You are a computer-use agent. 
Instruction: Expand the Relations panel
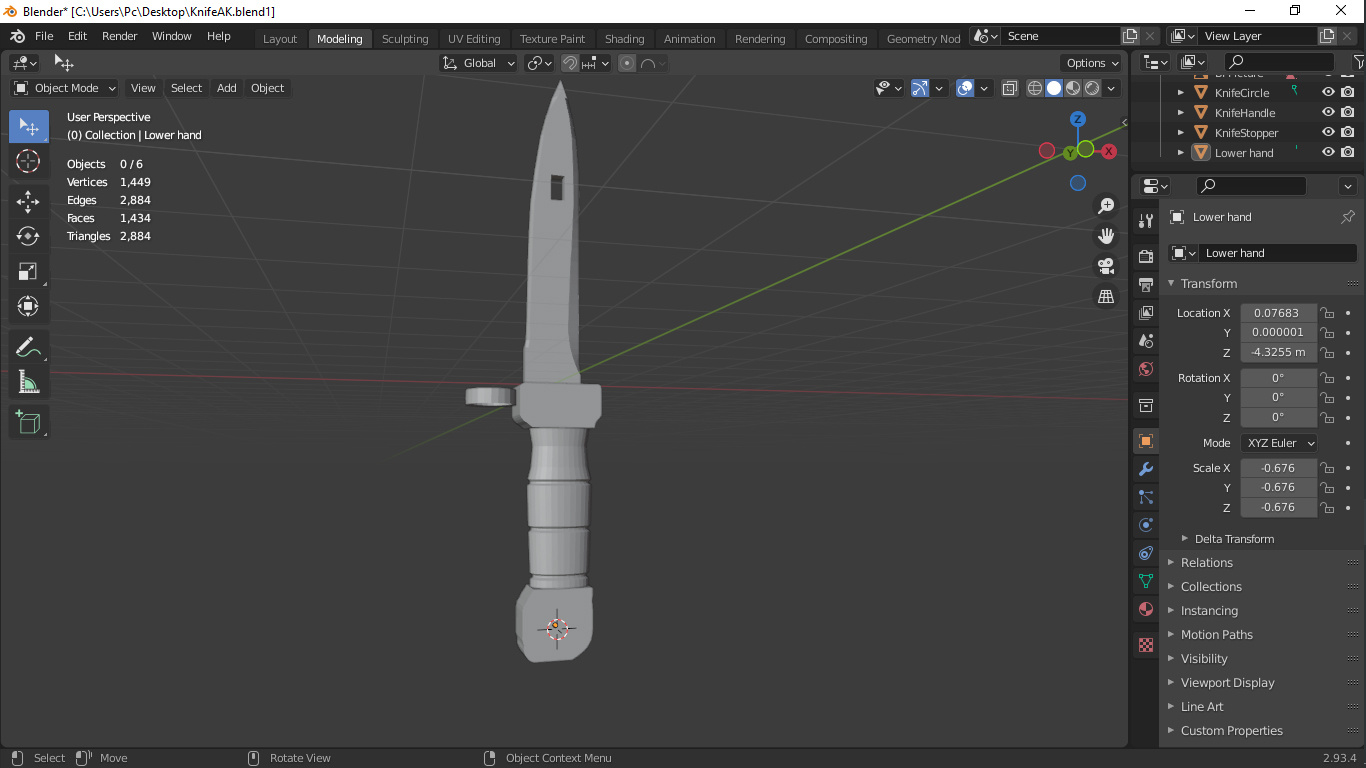[1206, 562]
